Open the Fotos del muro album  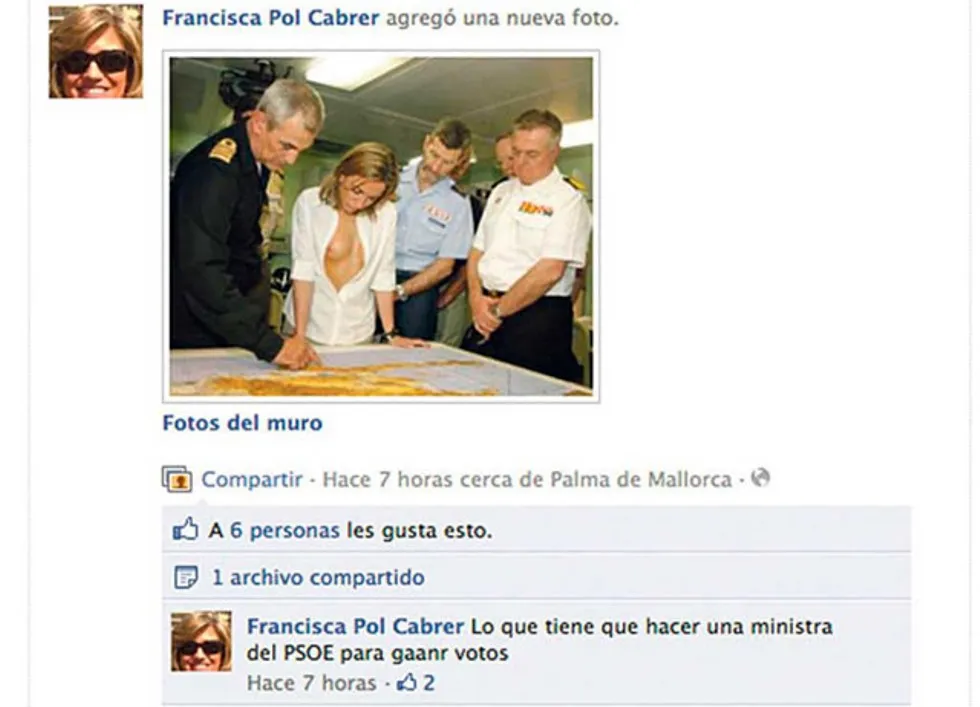[x=242, y=423]
